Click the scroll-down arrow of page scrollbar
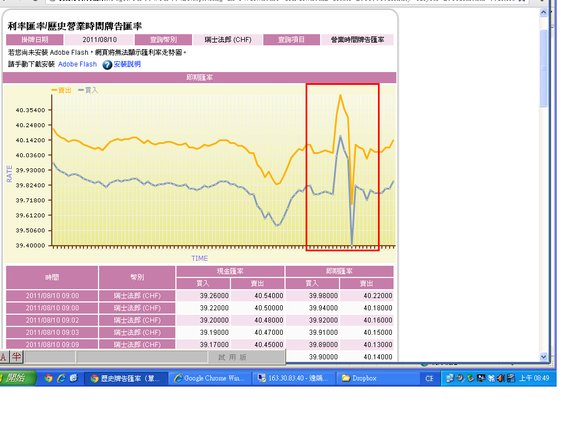Screen dimensions: 570x428 [543, 357]
